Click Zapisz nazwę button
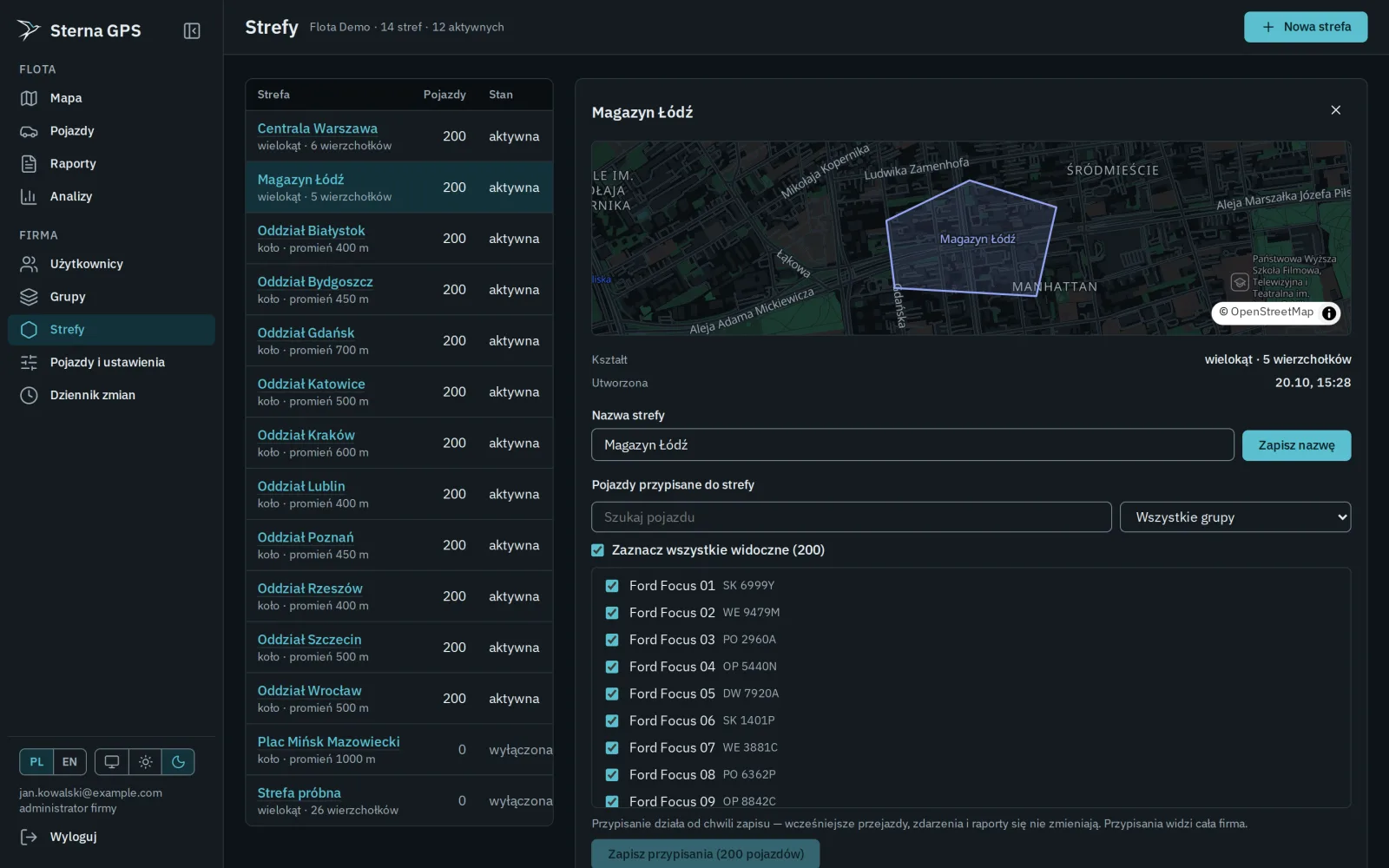1389x868 pixels. (1296, 445)
